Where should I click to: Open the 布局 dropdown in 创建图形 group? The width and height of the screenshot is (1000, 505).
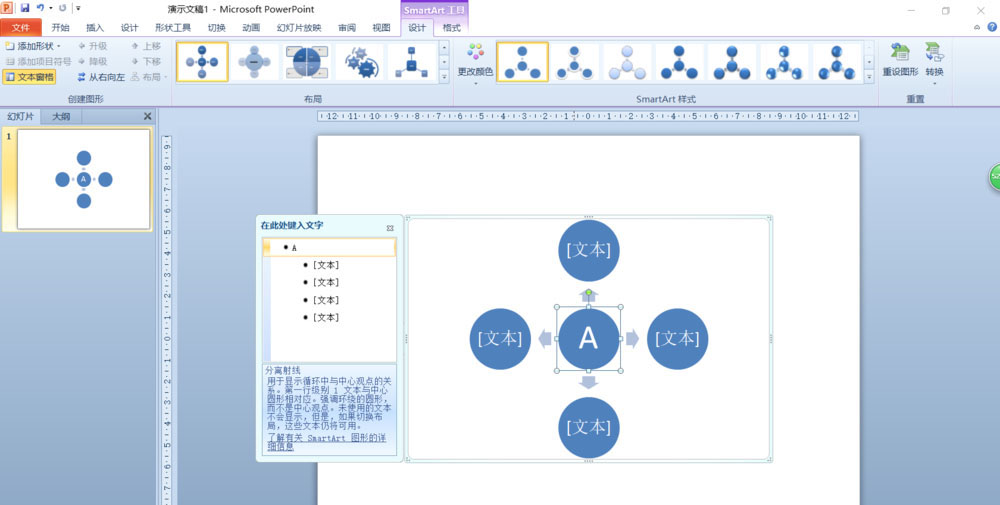click(x=149, y=77)
